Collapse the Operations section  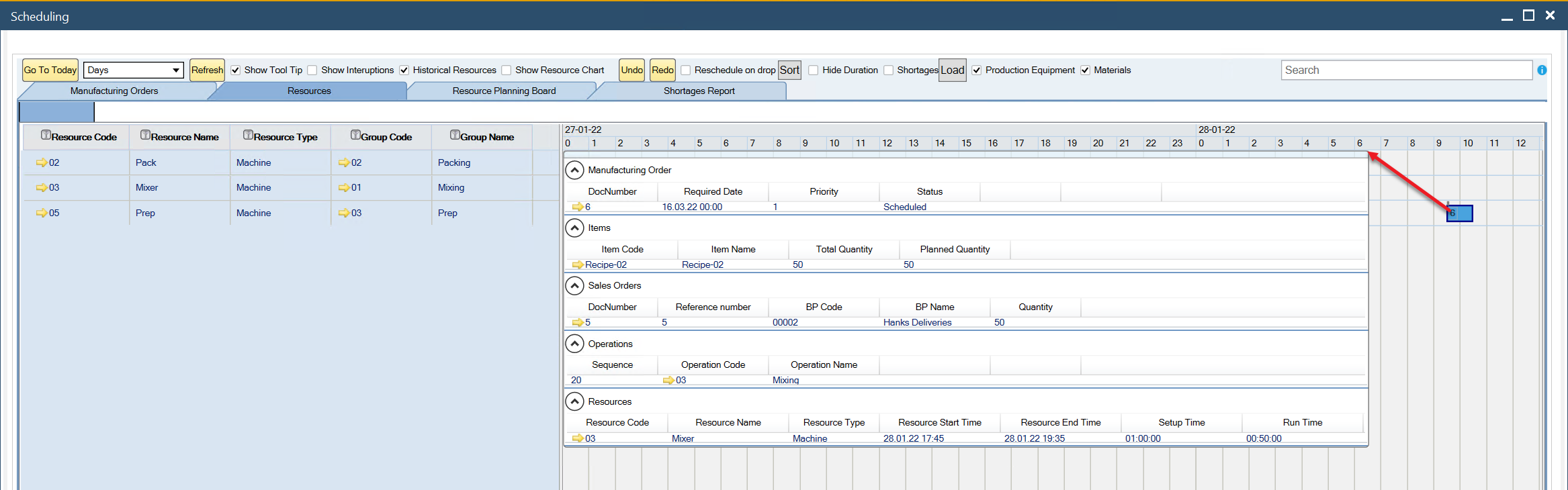coord(574,344)
